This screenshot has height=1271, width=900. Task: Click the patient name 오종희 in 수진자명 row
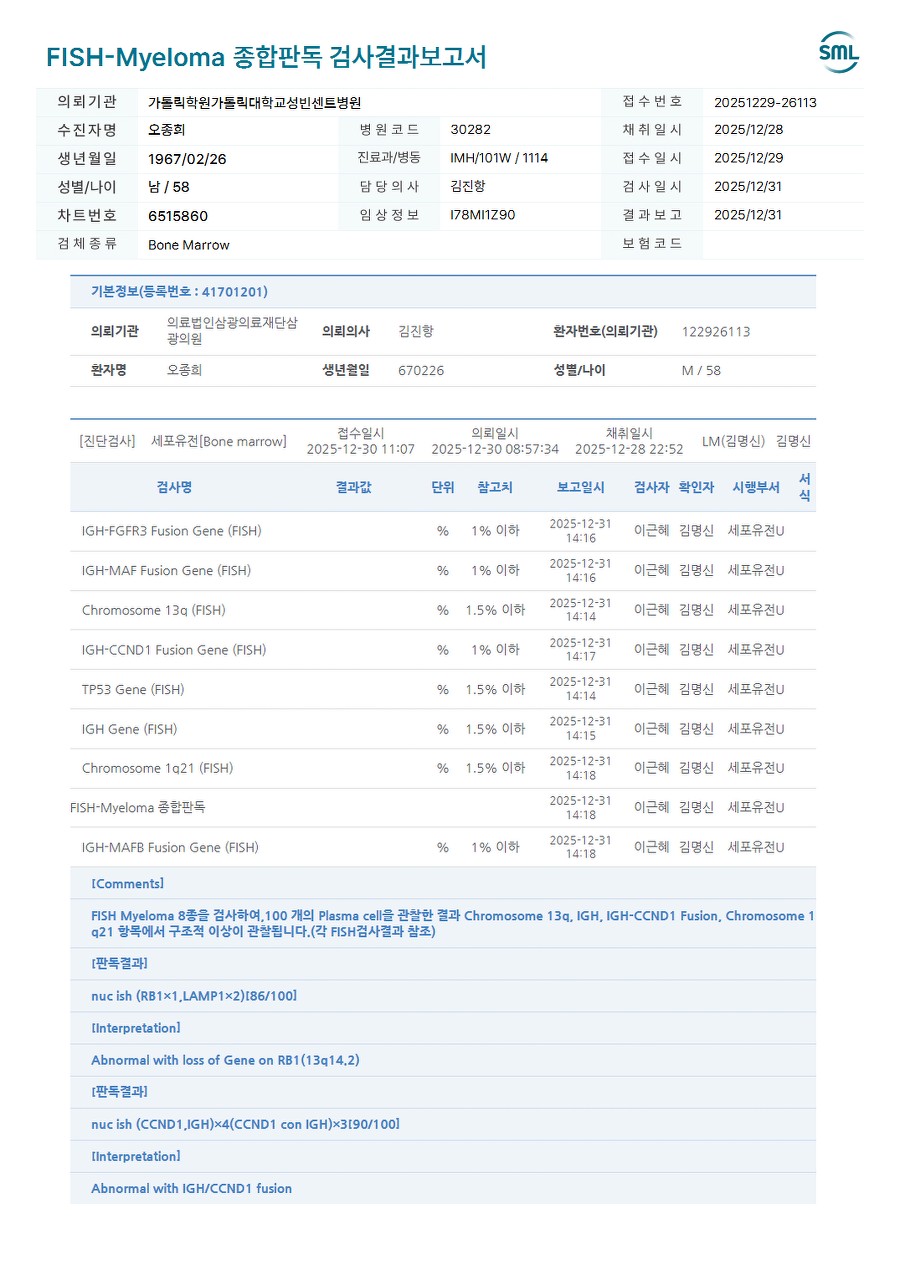tap(166, 130)
